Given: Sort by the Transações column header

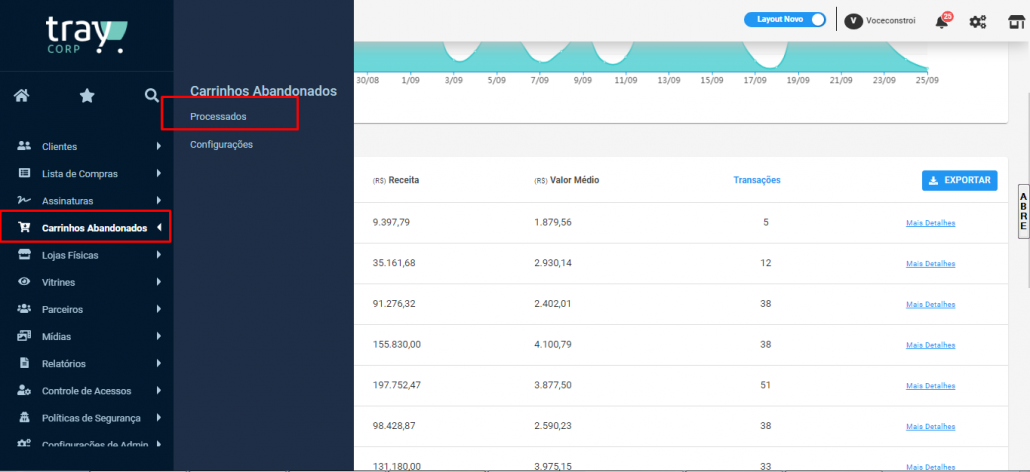Looking at the screenshot, I should [x=757, y=180].
